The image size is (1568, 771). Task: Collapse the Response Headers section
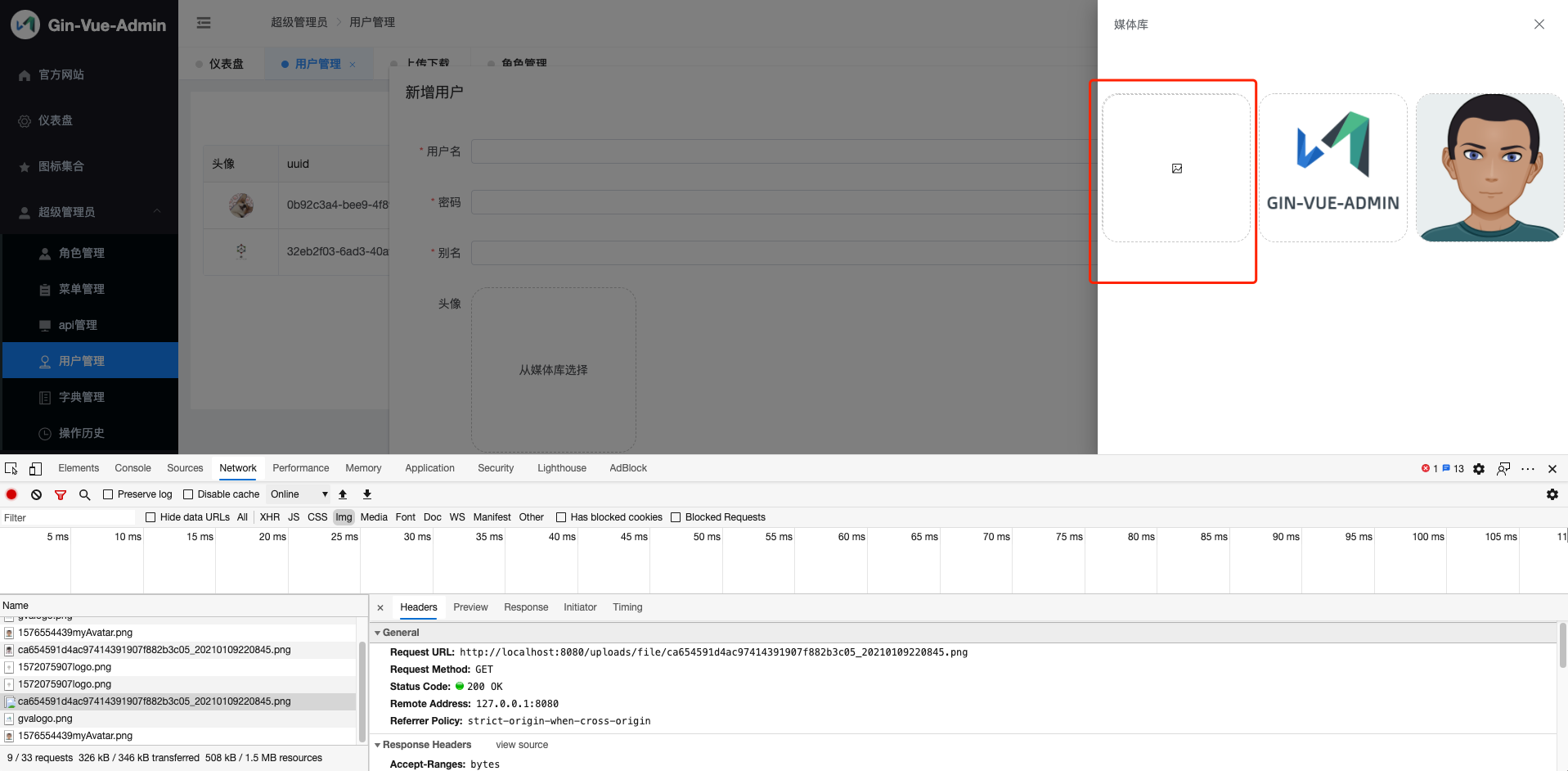coord(378,744)
